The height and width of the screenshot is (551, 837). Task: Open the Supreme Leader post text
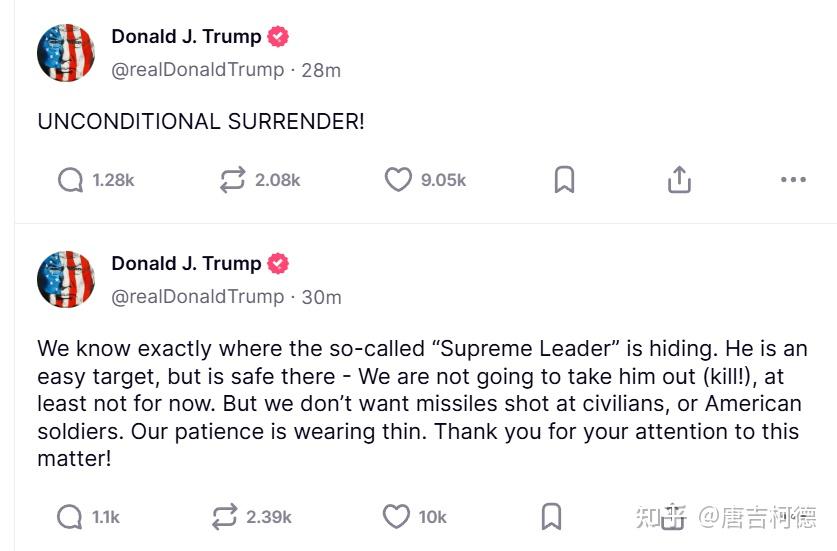pos(422,404)
